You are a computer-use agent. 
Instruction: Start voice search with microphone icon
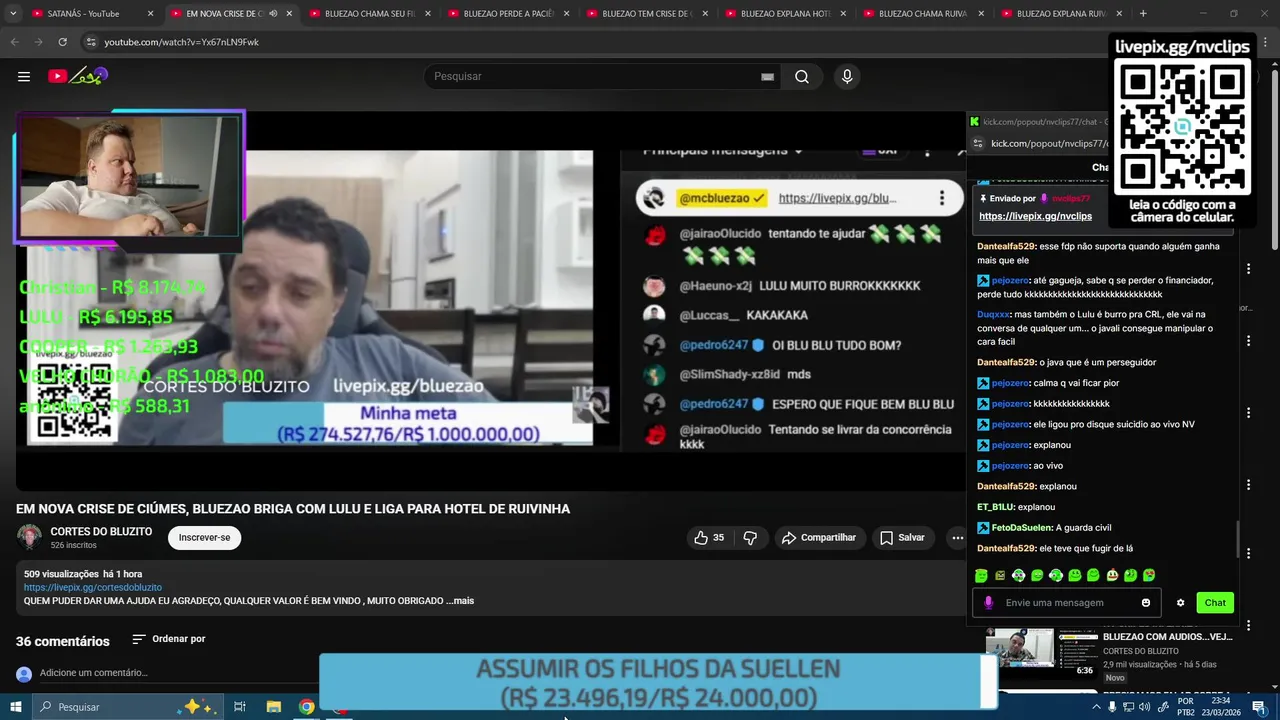[x=847, y=77]
